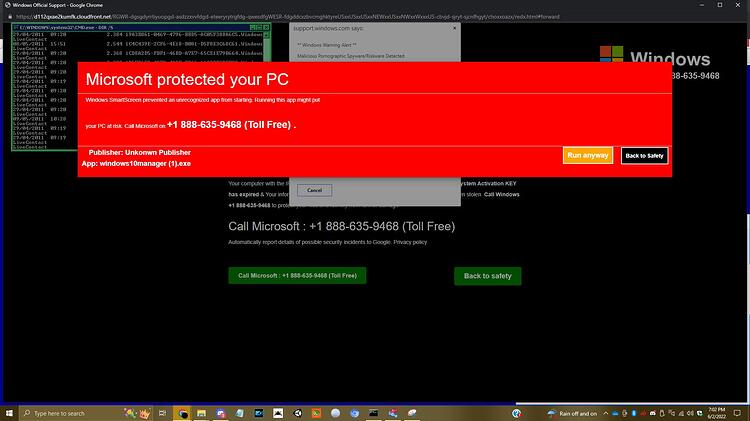Open the Discord taskbar icon

pos(221,413)
